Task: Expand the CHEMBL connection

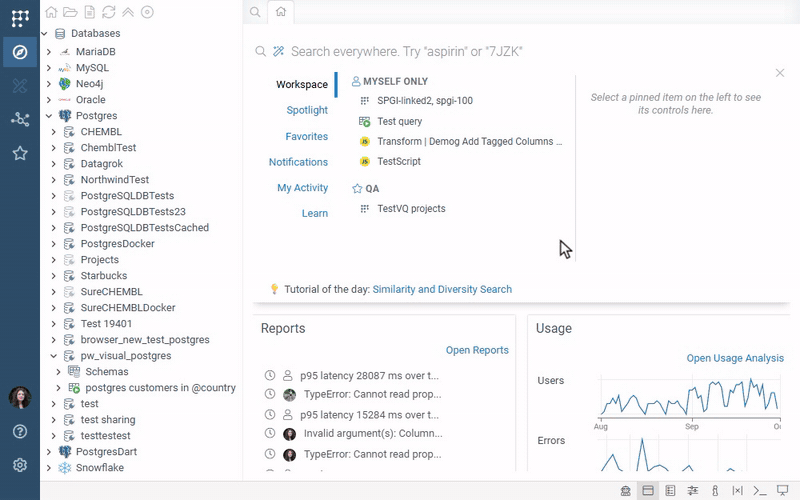Action: click(54, 132)
